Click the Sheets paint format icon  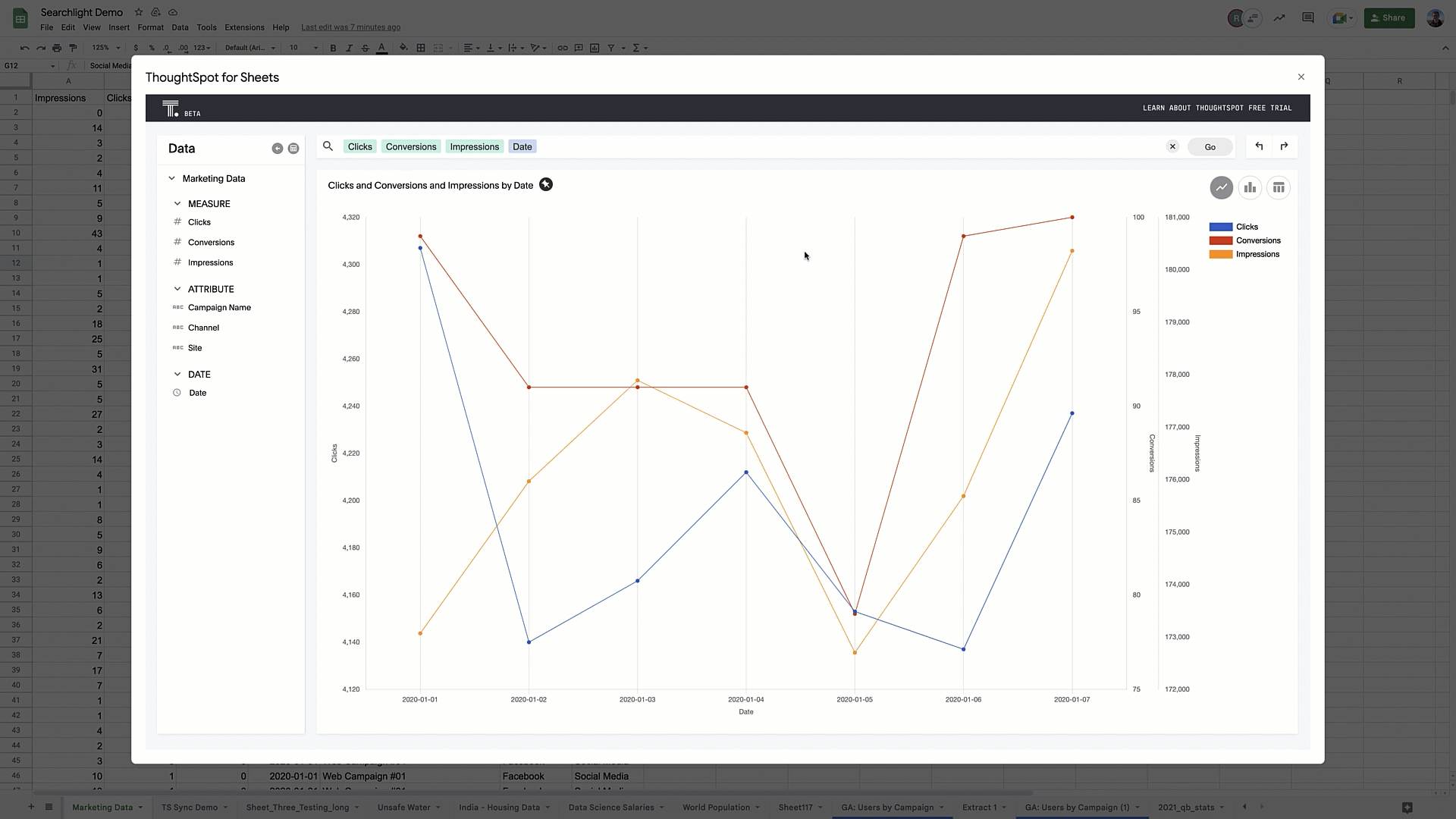(x=73, y=48)
